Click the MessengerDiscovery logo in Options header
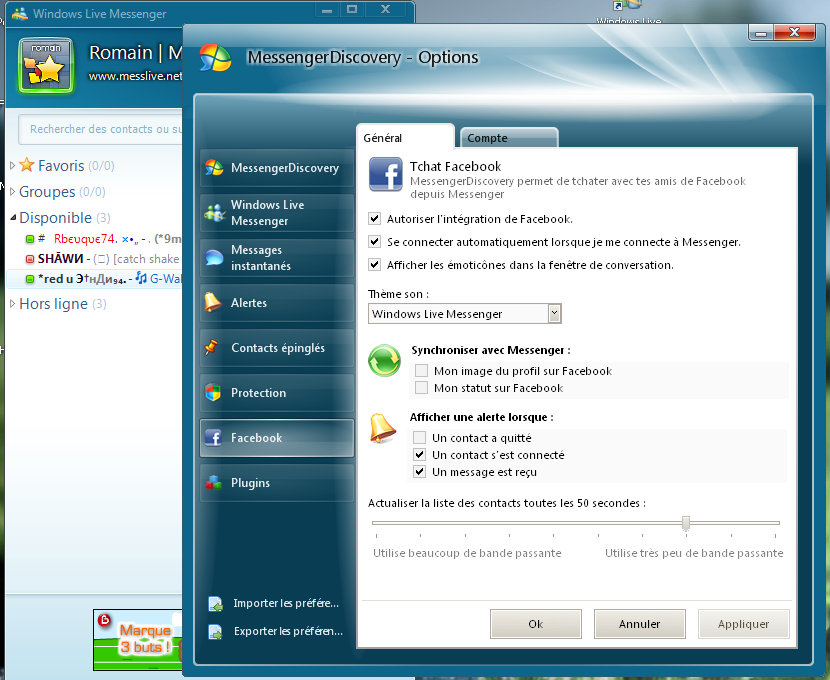The width and height of the screenshot is (830, 680). pyautogui.click(x=215, y=57)
